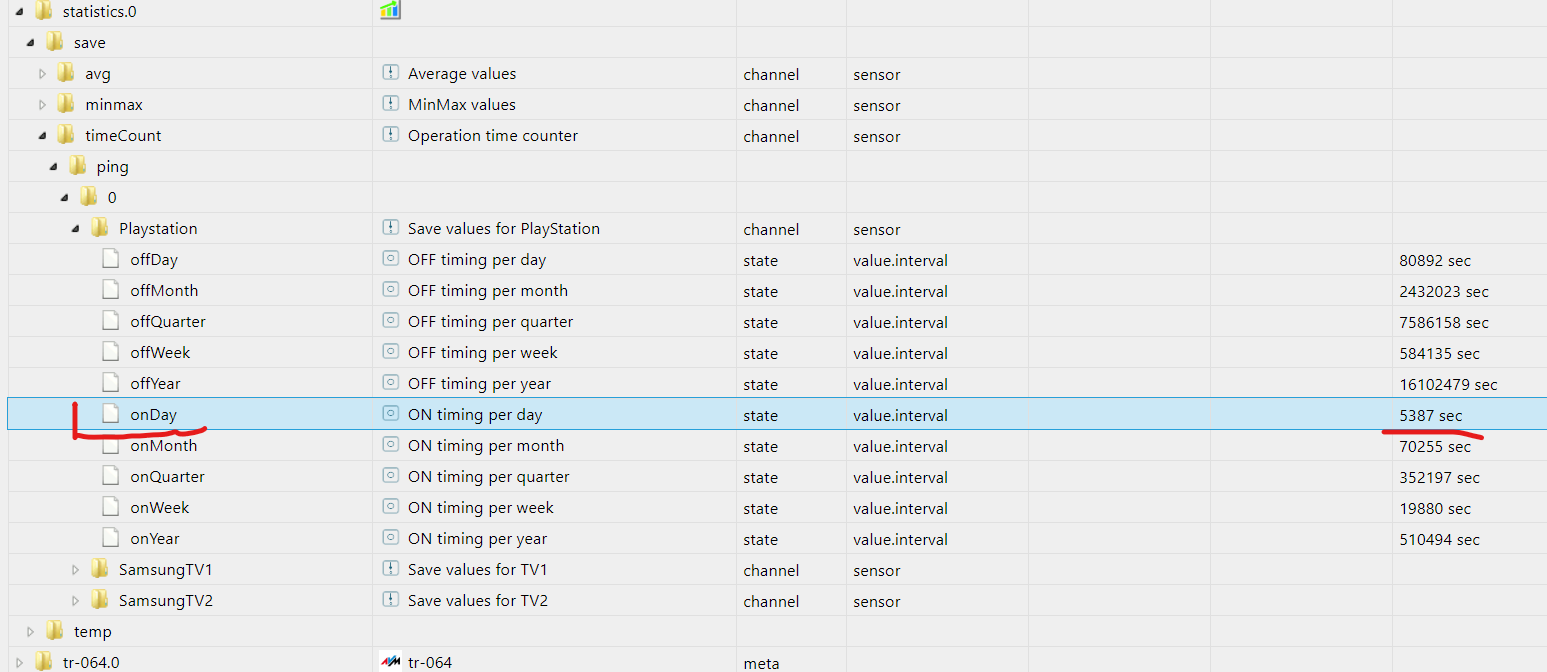Select the offYear tree item
This screenshot has height=672, width=1547.
(155, 383)
